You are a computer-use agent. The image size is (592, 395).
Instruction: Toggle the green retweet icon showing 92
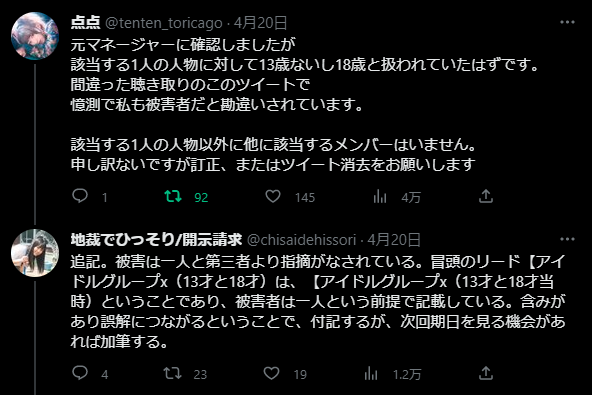(173, 196)
